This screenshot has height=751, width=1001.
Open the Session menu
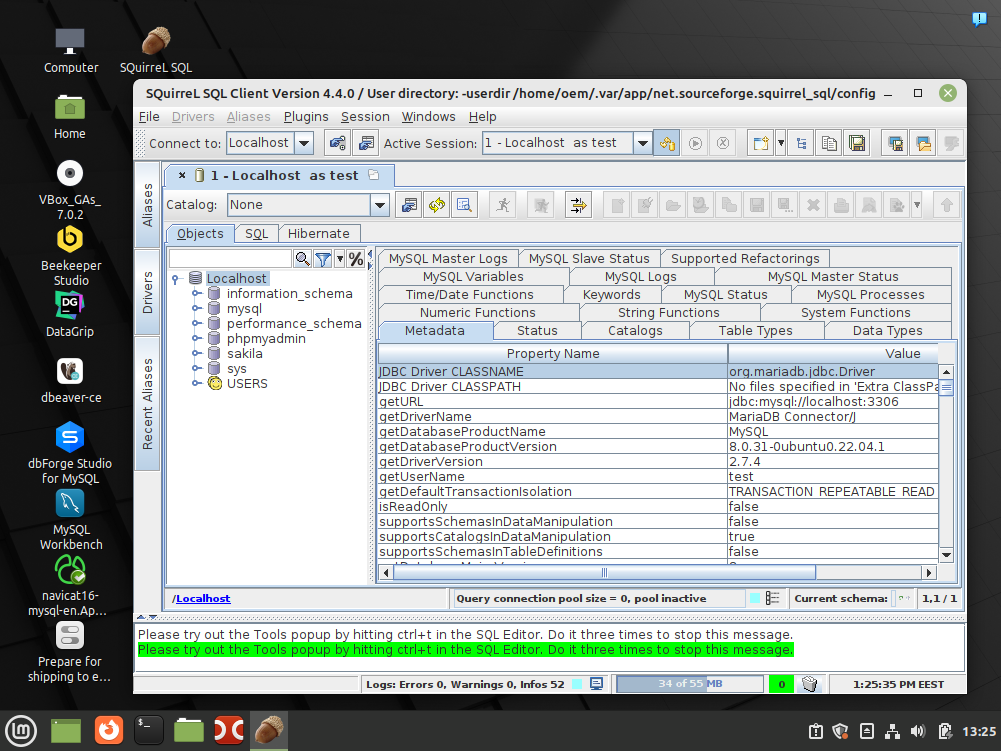click(365, 117)
